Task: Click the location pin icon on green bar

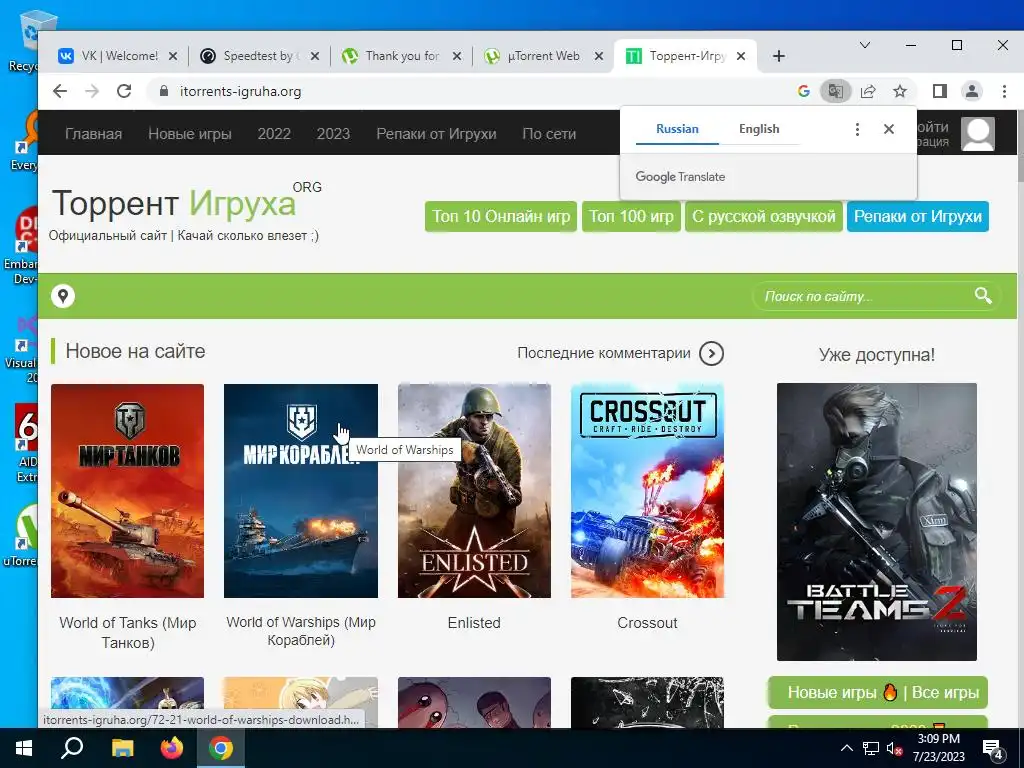Action: pyautogui.click(x=63, y=296)
